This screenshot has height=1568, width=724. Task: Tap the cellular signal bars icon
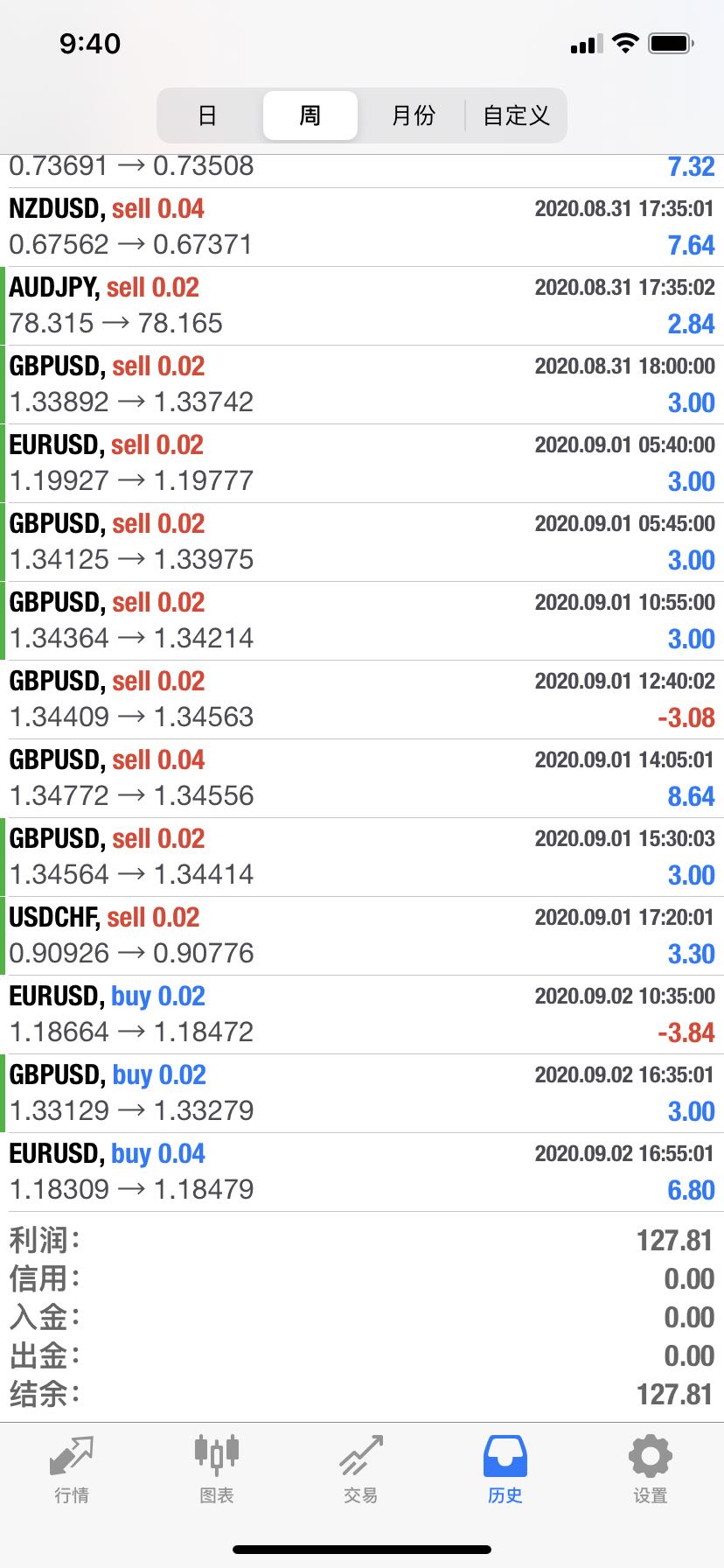click(x=587, y=44)
